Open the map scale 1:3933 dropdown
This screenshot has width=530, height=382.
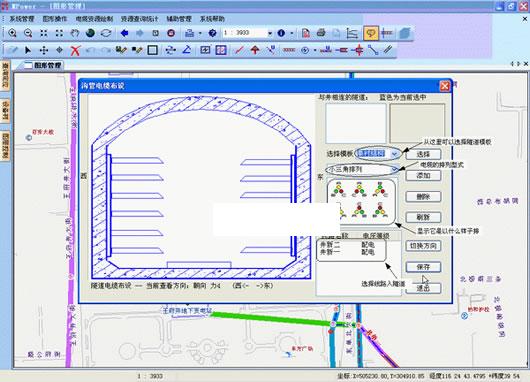(x=270, y=33)
